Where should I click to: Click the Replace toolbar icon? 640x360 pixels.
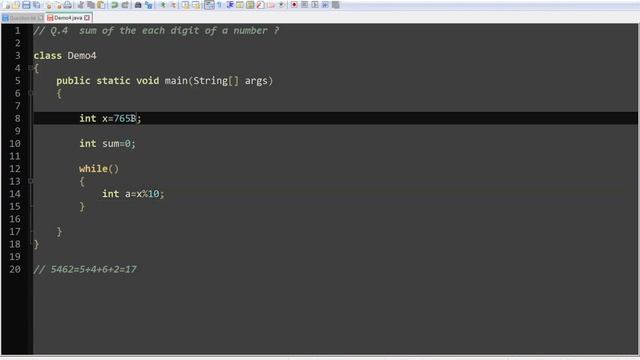(x=149, y=5)
